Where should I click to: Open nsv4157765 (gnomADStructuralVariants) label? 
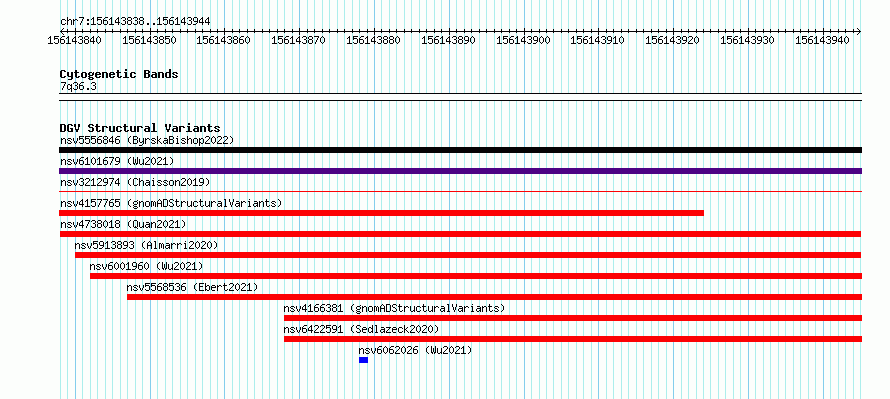click(171, 203)
